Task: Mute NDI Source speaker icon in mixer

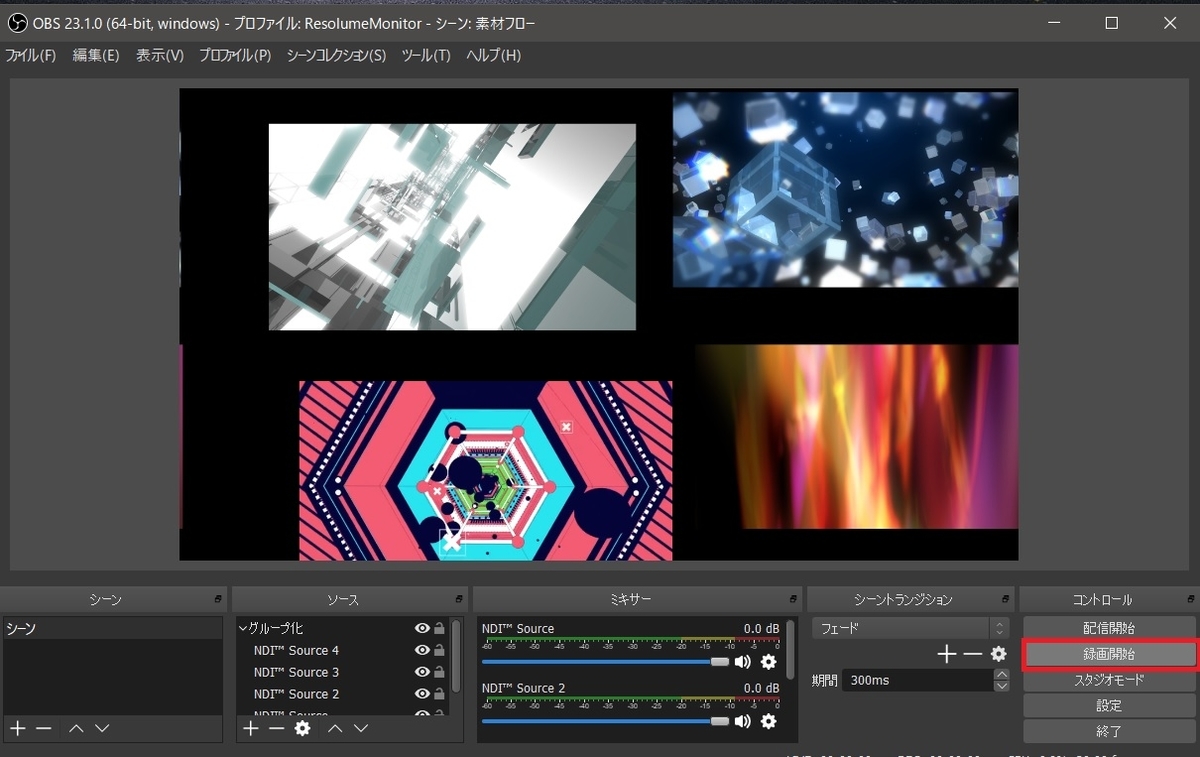Action: 742,662
